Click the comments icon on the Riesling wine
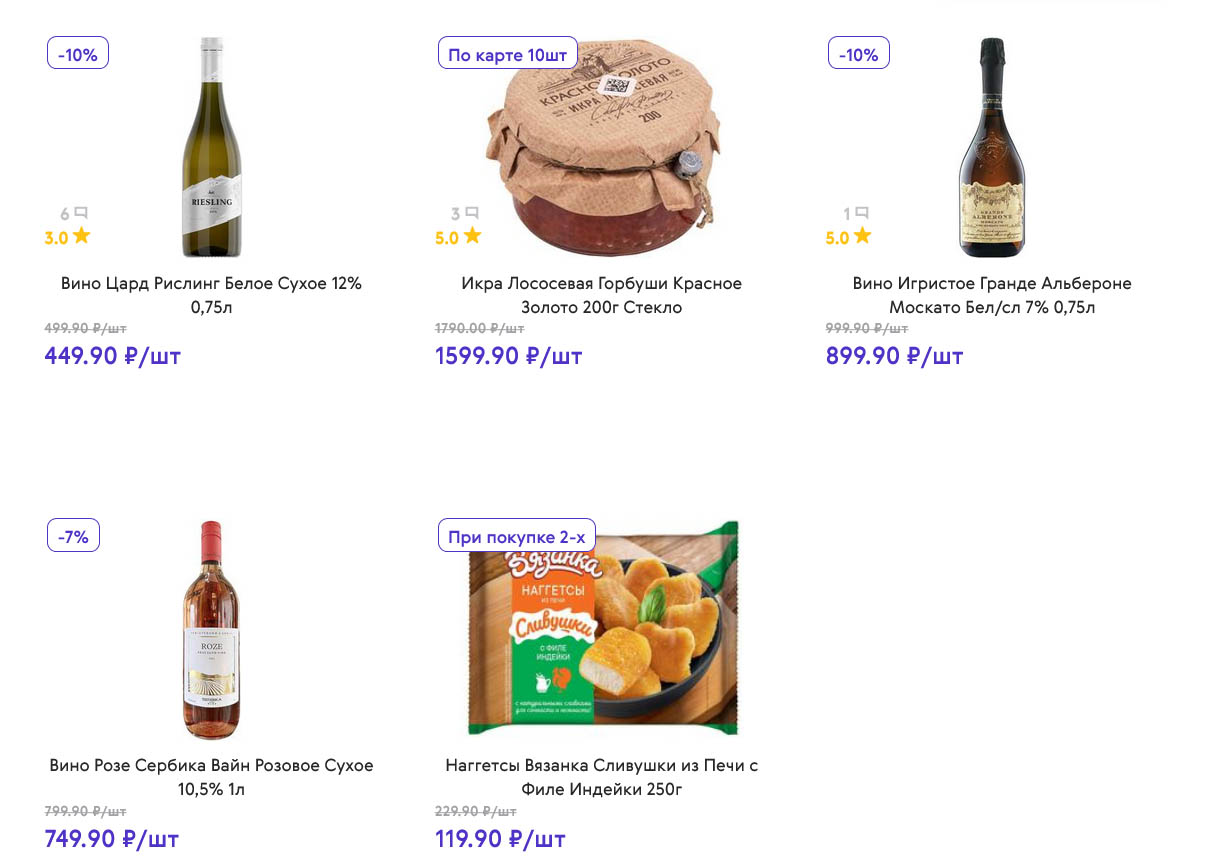This screenshot has height=865, width=1225. (81, 213)
